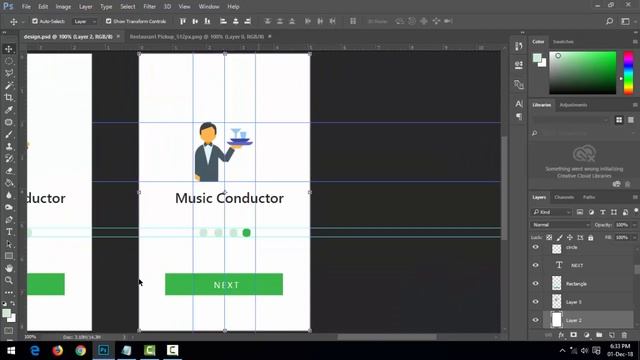The width and height of the screenshot is (640, 360).
Task: Click the Create New Layer icon
Action: (x=611, y=335)
